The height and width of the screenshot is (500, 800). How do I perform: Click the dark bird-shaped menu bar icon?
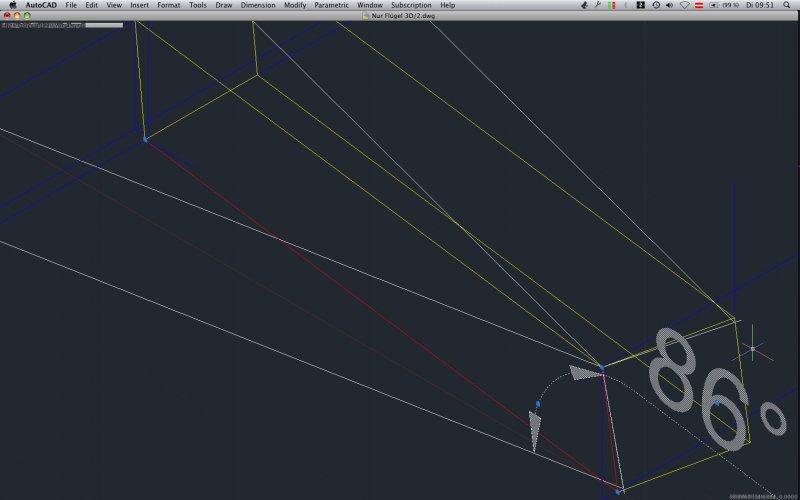[585, 5]
